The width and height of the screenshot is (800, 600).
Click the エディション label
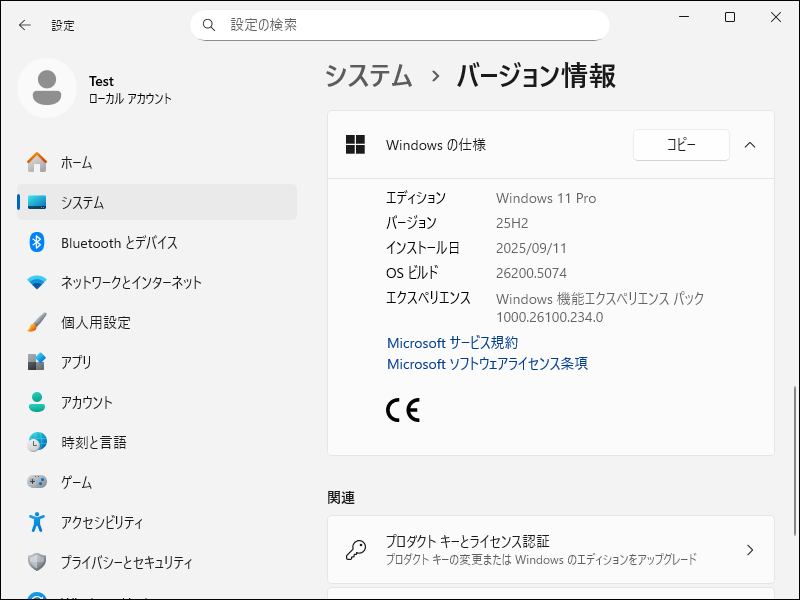[x=416, y=198]
